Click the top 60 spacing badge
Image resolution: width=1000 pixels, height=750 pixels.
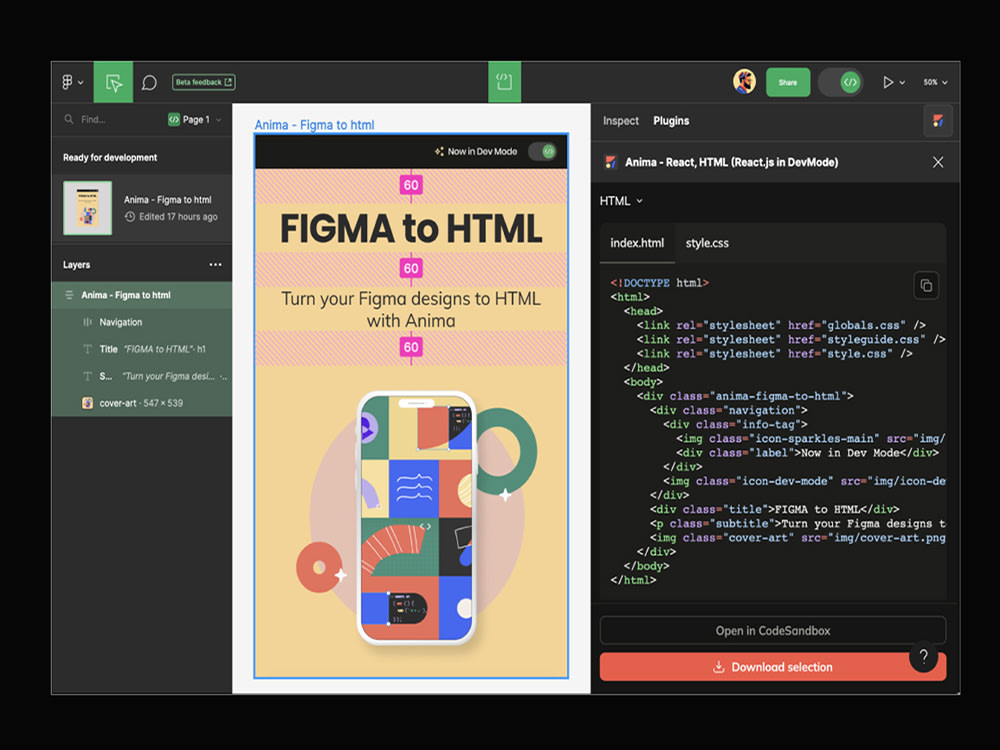coord(411,185)
